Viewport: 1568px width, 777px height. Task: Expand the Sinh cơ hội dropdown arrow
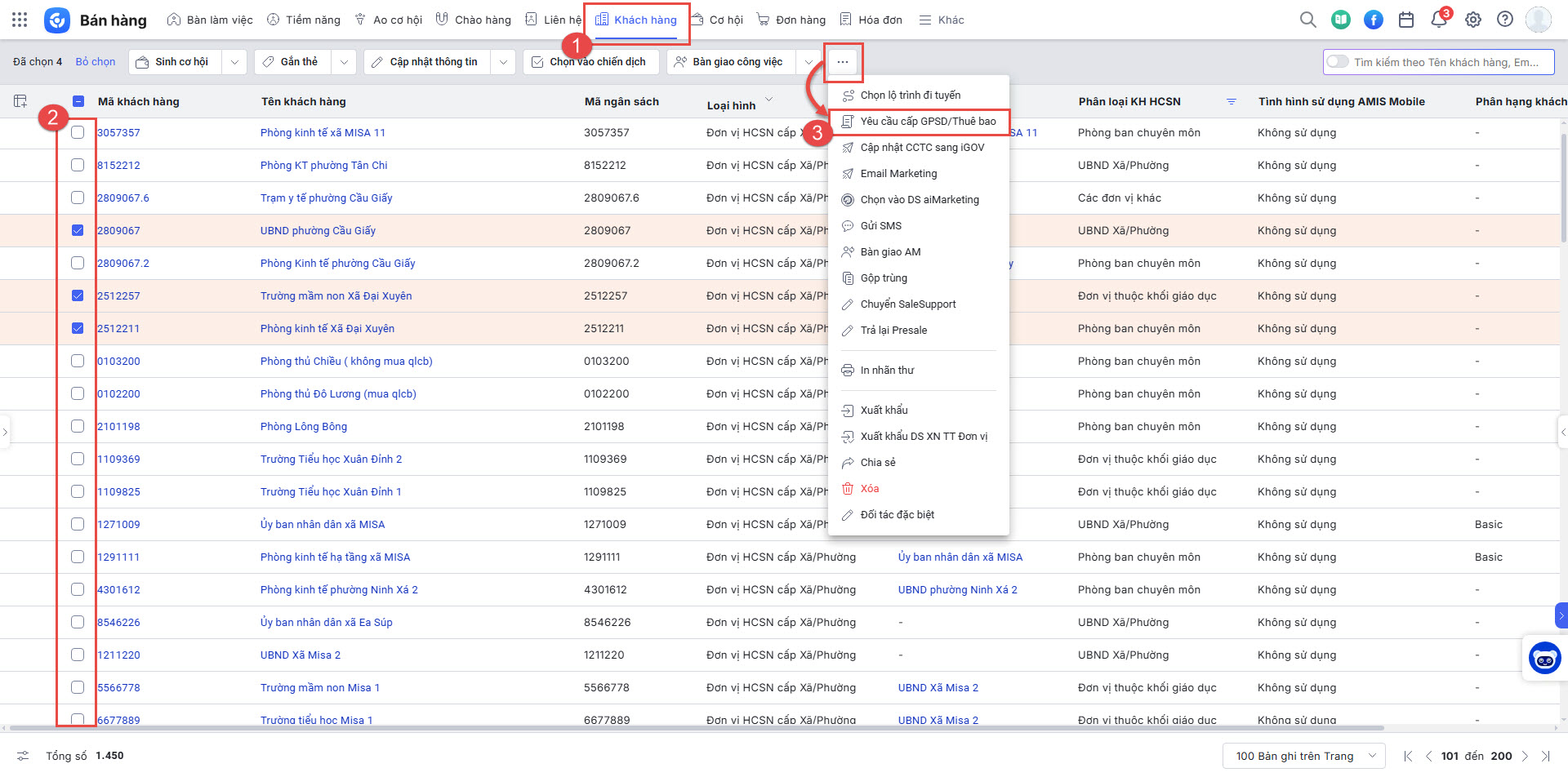tap(234, 62)
